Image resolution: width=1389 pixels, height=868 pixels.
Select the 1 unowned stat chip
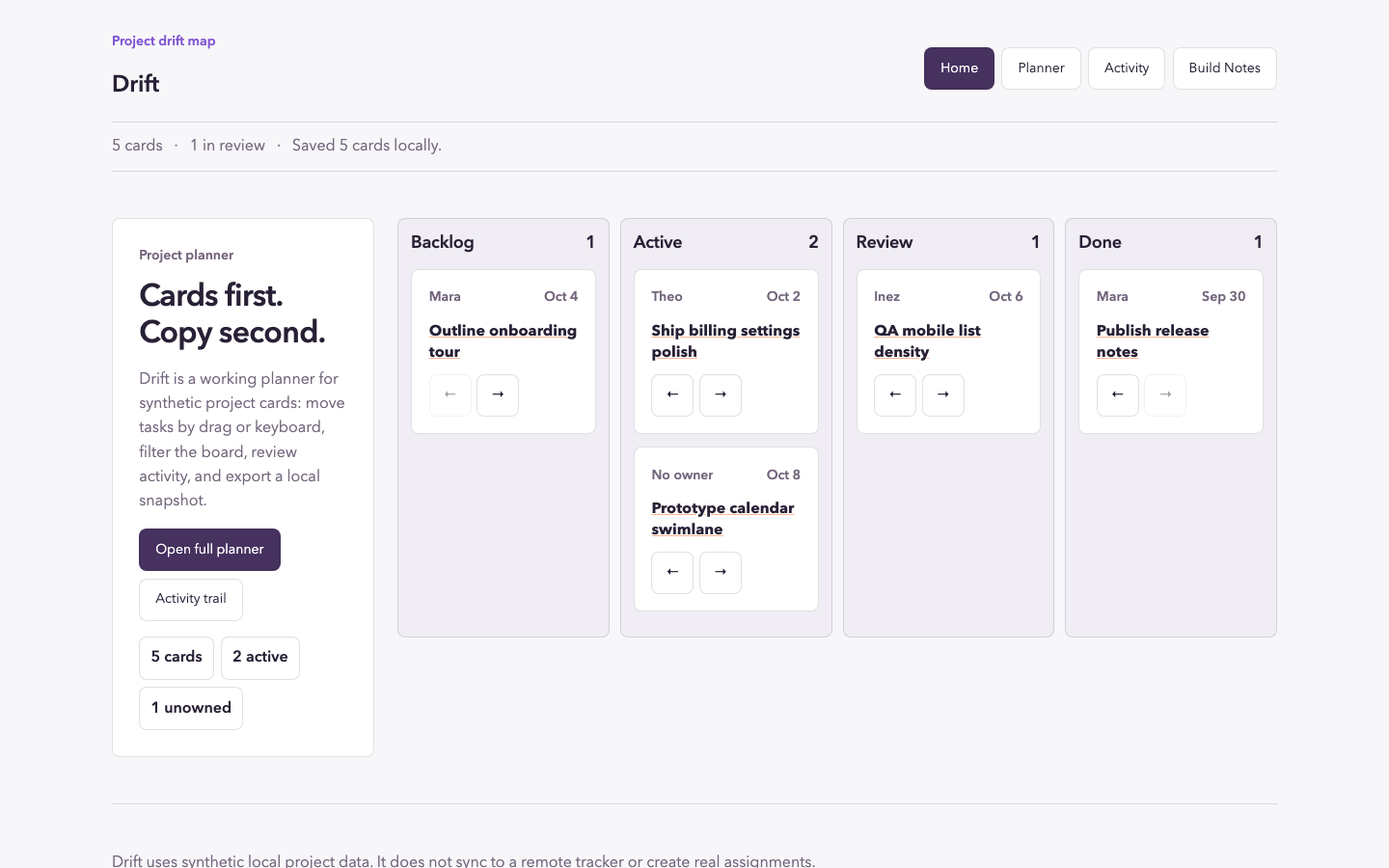click(191, 709)
